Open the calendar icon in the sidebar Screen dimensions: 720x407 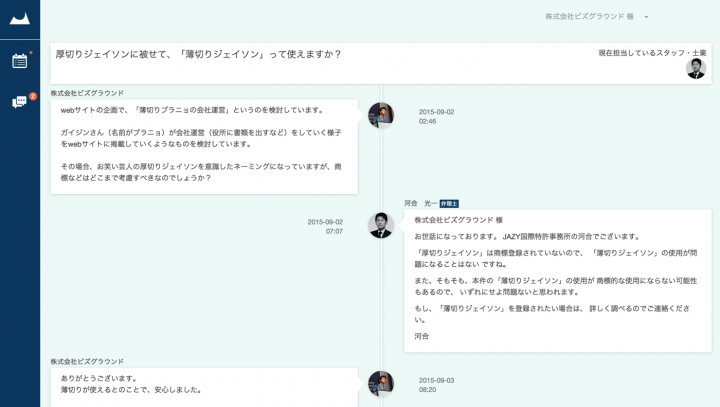(x=20, y=61)
